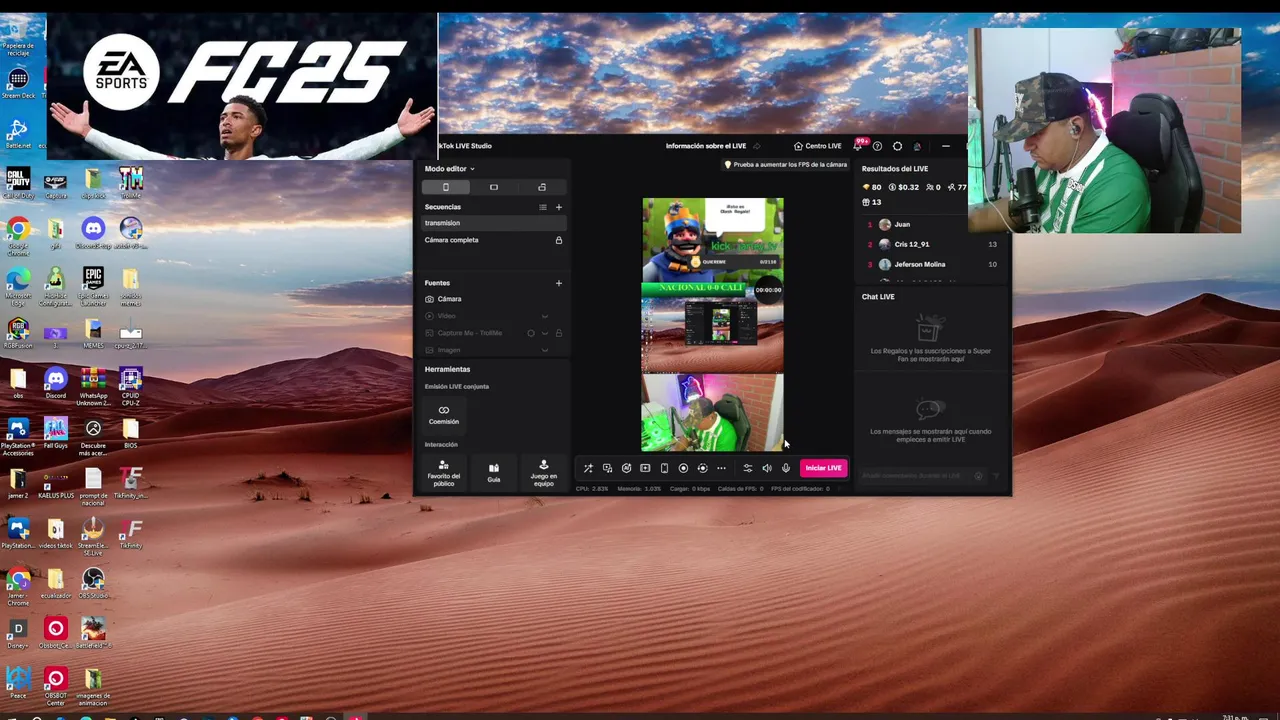Open Google Chrome desktop shortcut
Image resolution: width=1280 pixels, height=720 pixels.
coord(18,236)
